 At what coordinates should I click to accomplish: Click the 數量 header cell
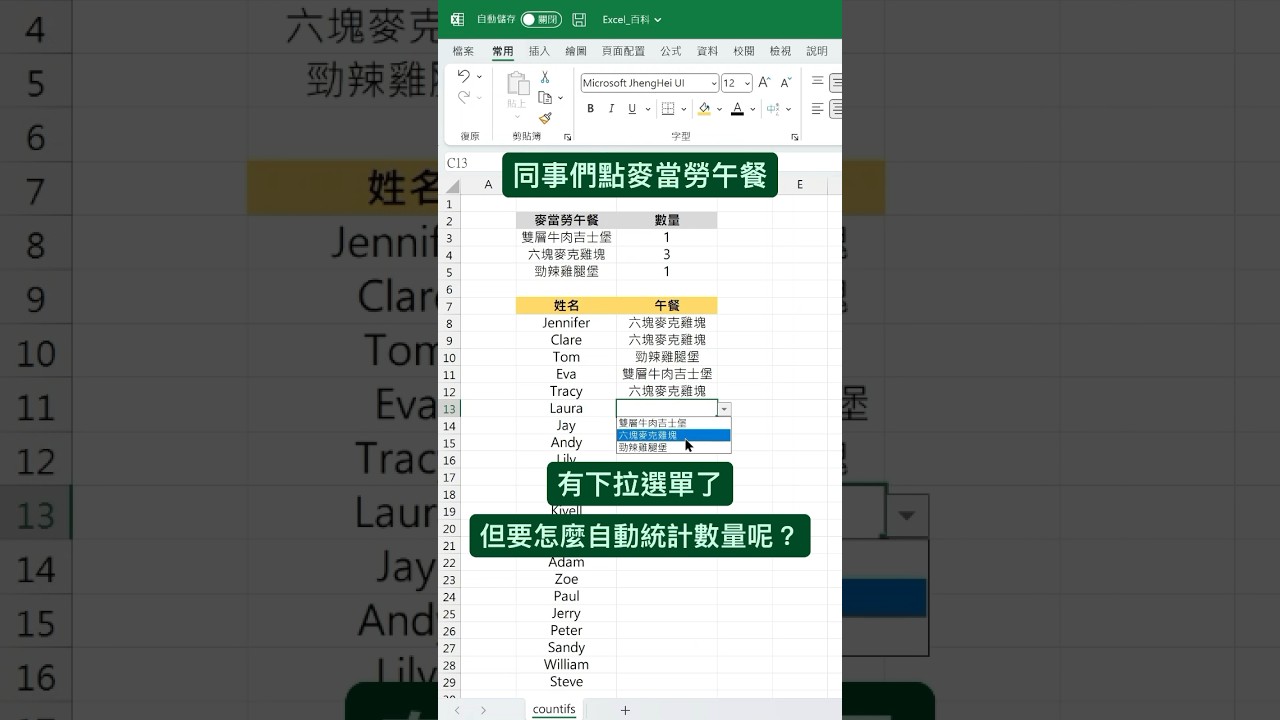click(667, 221)
